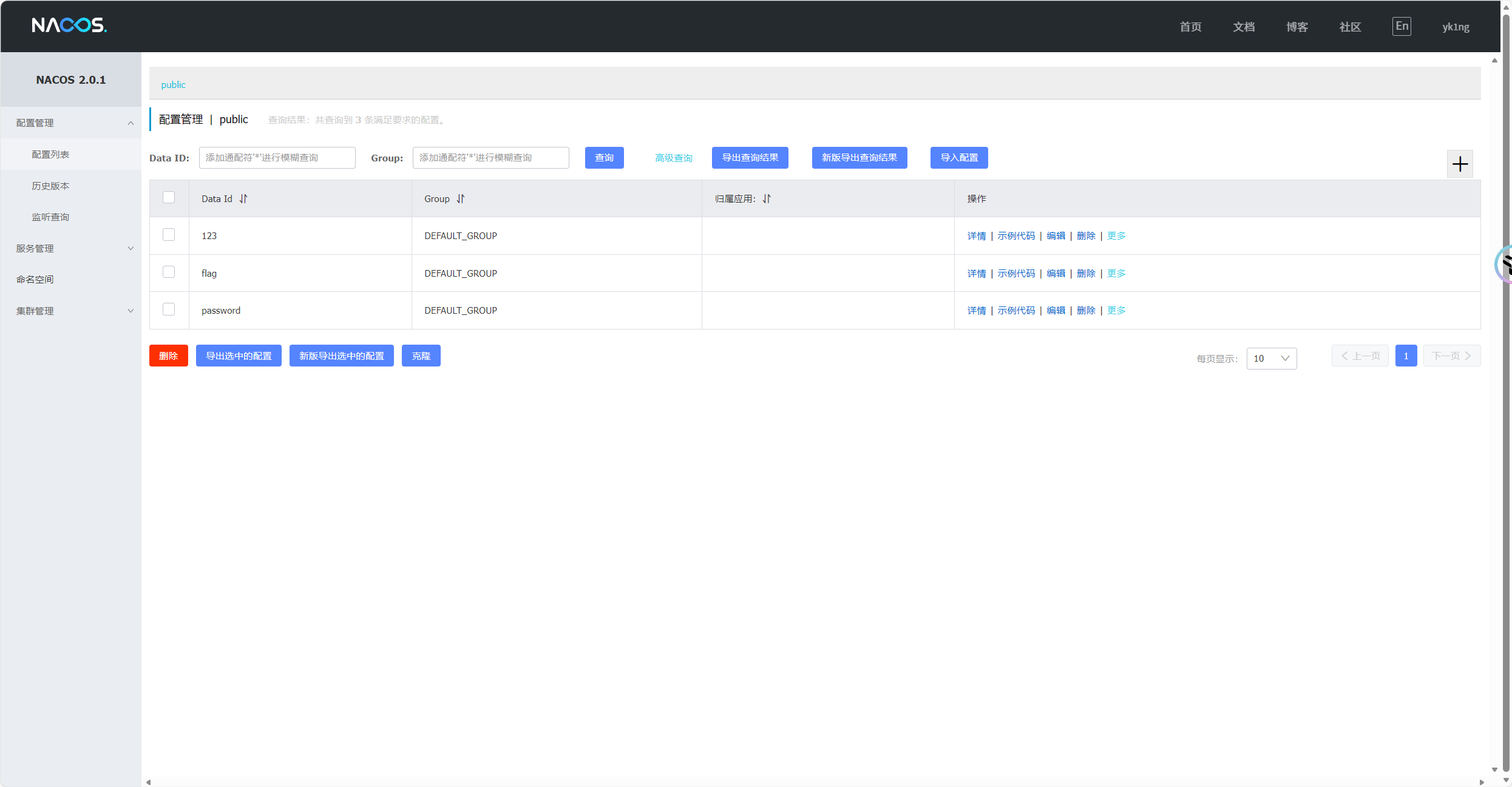
Task: Switch language with the En icon
Action: click(x=1401, y=26)
